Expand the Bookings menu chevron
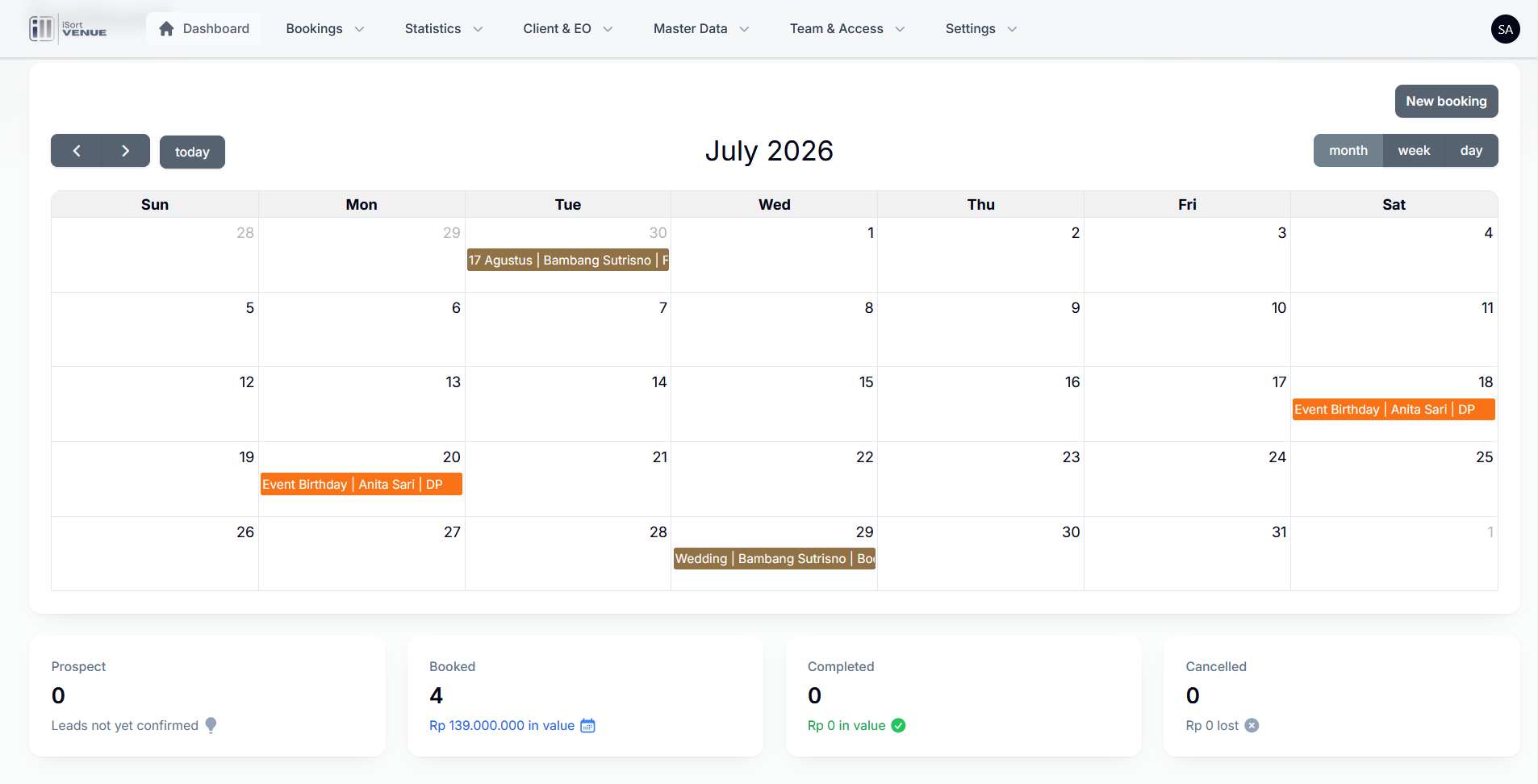 tap(359, 29)
